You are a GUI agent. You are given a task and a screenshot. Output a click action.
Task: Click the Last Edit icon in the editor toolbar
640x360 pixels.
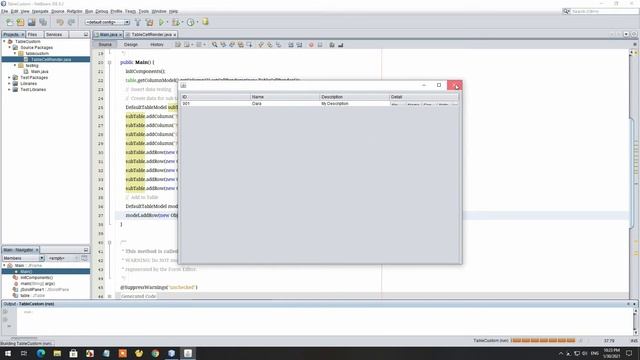[178, 44]
